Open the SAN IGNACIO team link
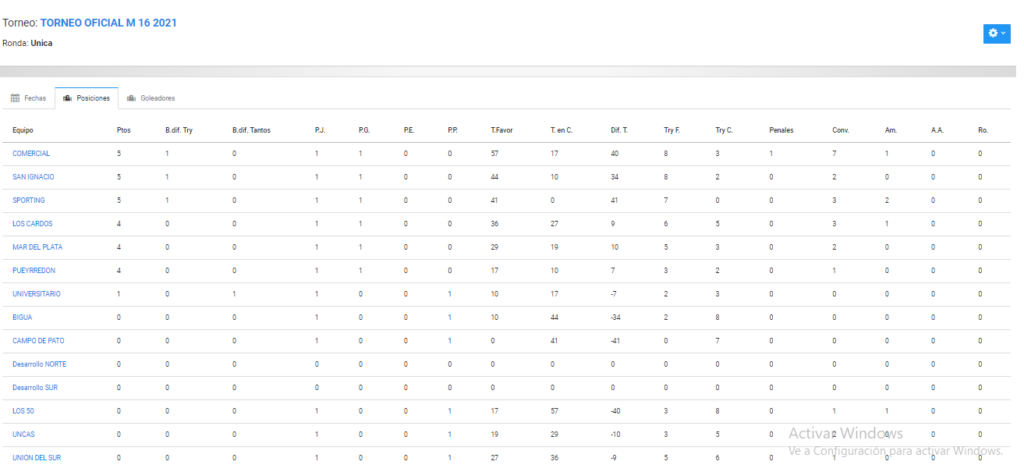The height and width of the screenshot is (472, 1024). tap(33, 177)
